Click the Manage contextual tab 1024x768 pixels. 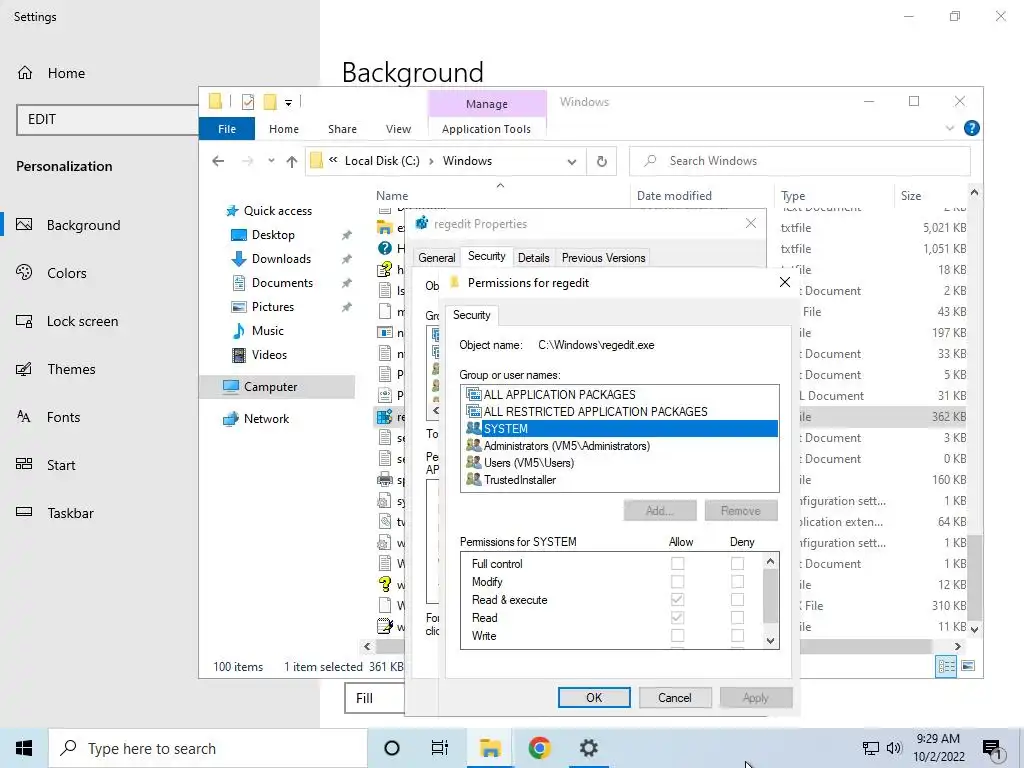point(487,104)
